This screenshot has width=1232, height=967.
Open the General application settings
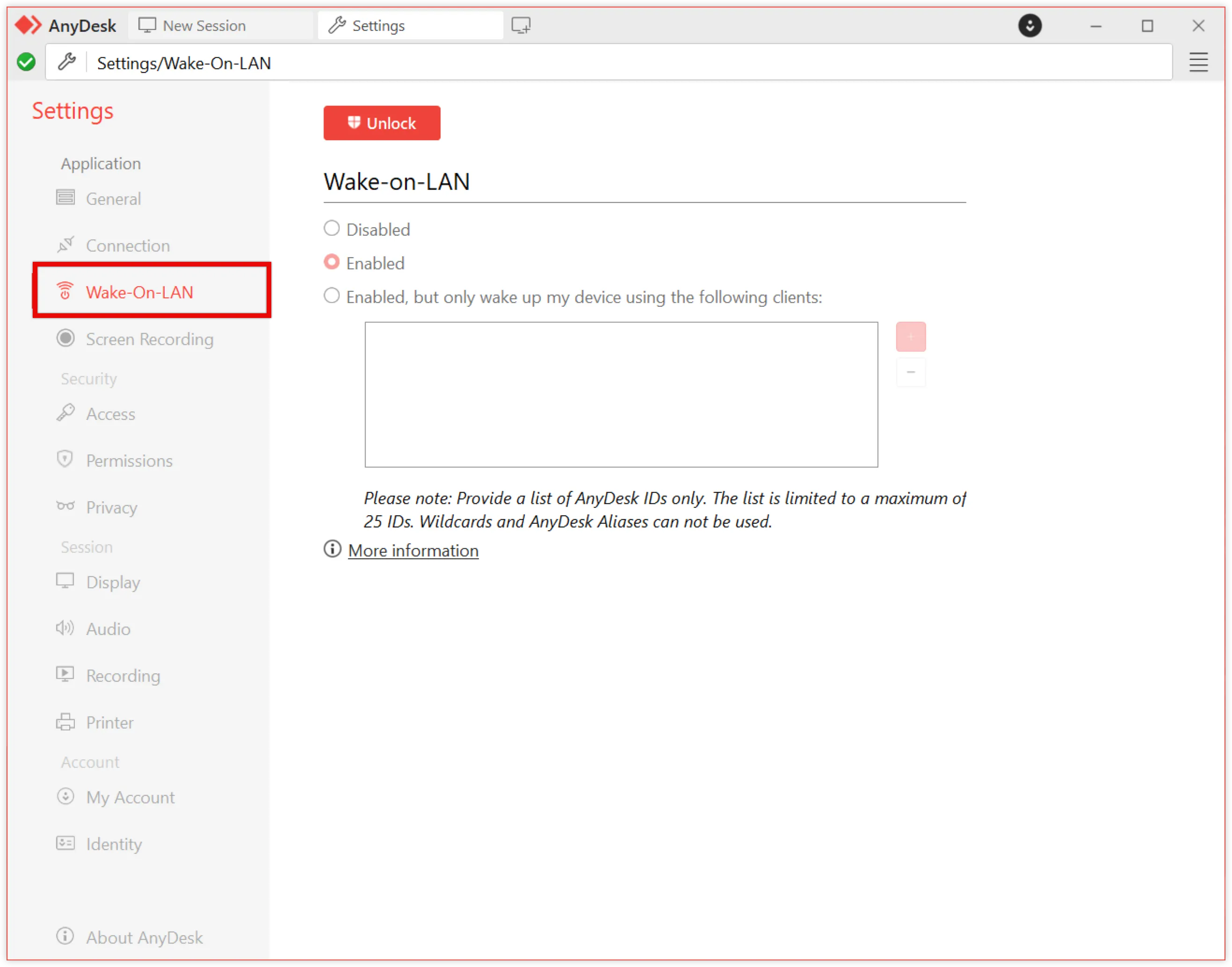(x=113, y=199)
